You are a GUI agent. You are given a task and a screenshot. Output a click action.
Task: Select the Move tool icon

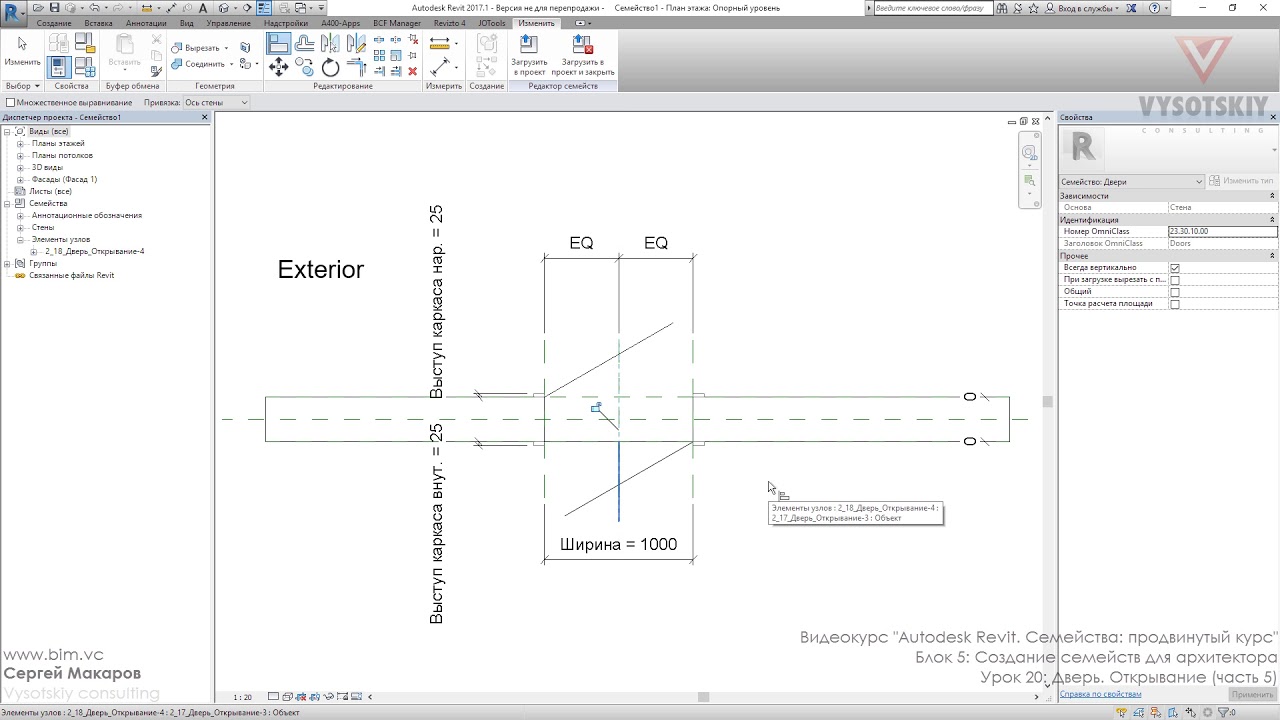point(279,68)
